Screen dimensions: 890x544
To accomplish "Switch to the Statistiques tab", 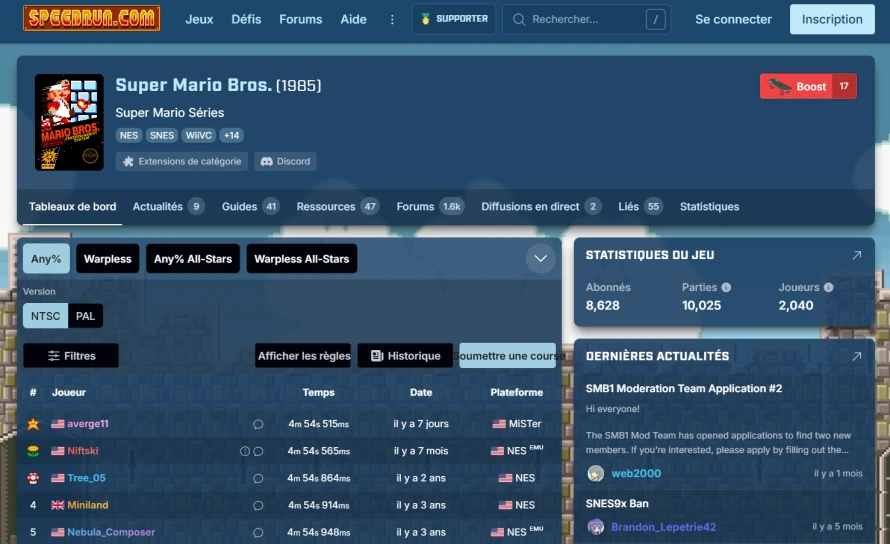I will click(x=710, y=207).
